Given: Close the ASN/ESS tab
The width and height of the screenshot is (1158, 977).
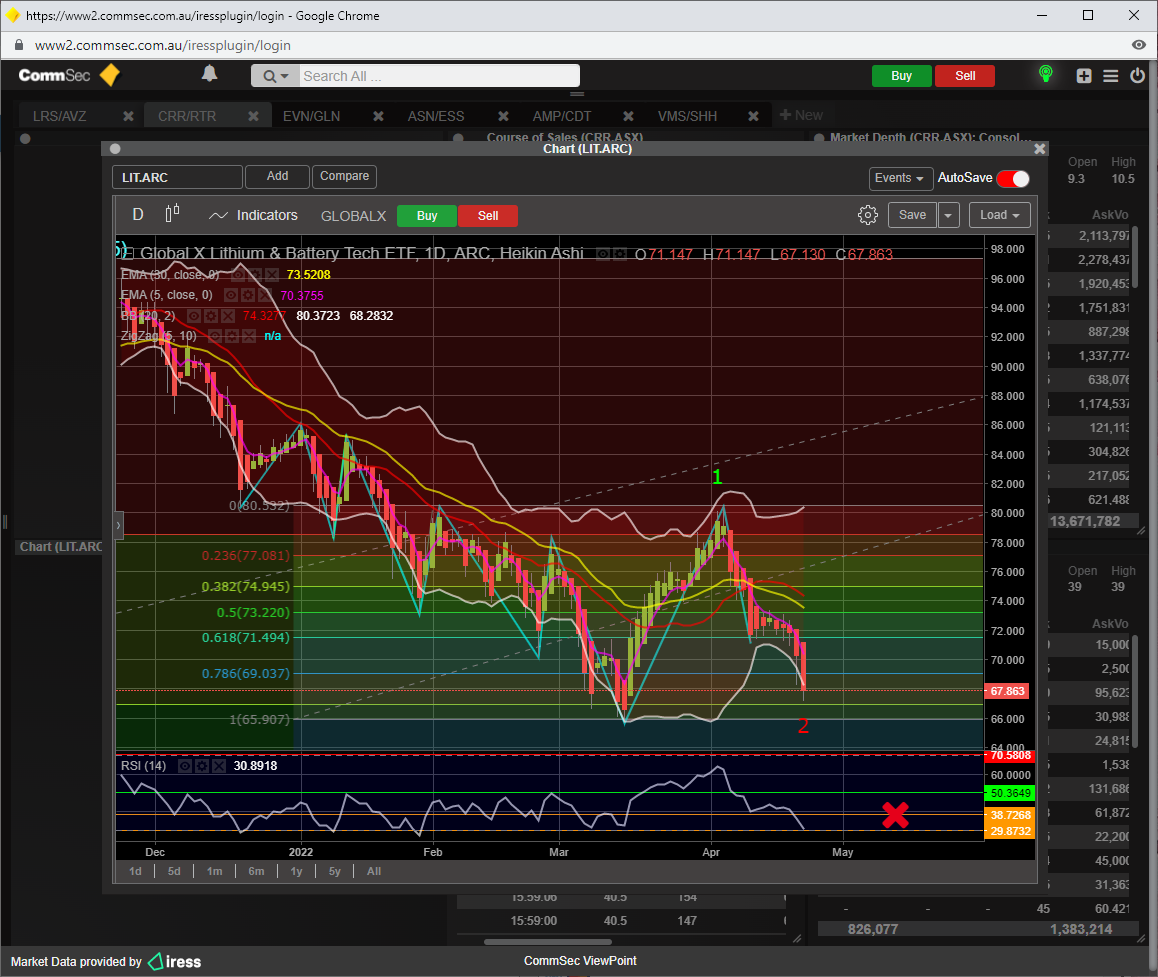Looking at the screenshot, I should pos(503,116).
